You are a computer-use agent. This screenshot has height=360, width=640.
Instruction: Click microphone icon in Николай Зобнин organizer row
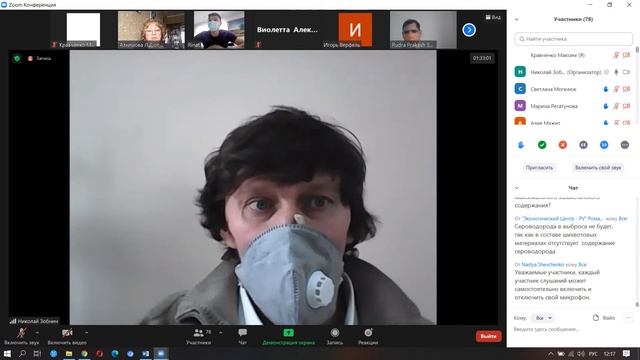coord(616,72)
